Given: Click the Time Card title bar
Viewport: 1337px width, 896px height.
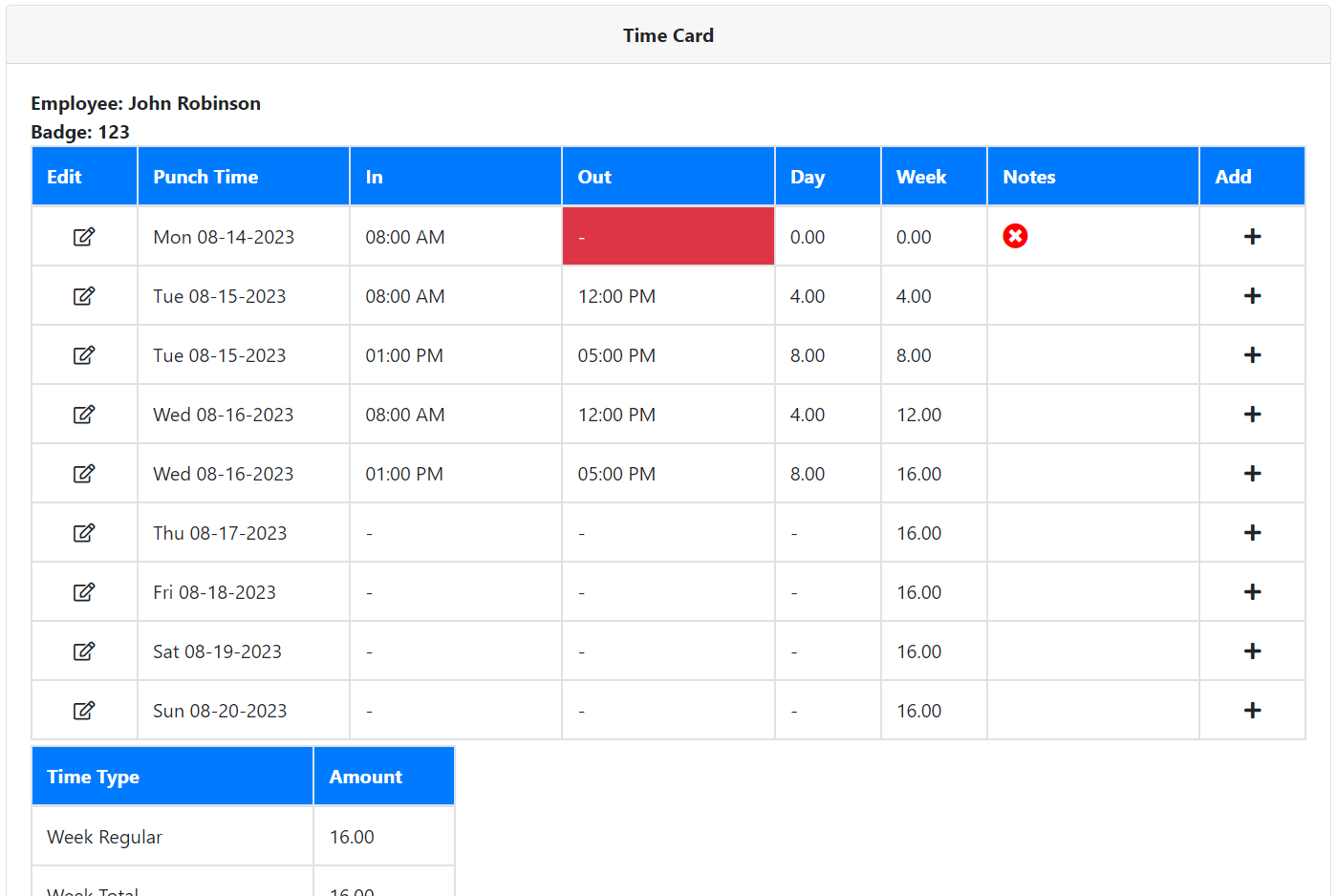Looking at the screenshot, I should 668,35.
